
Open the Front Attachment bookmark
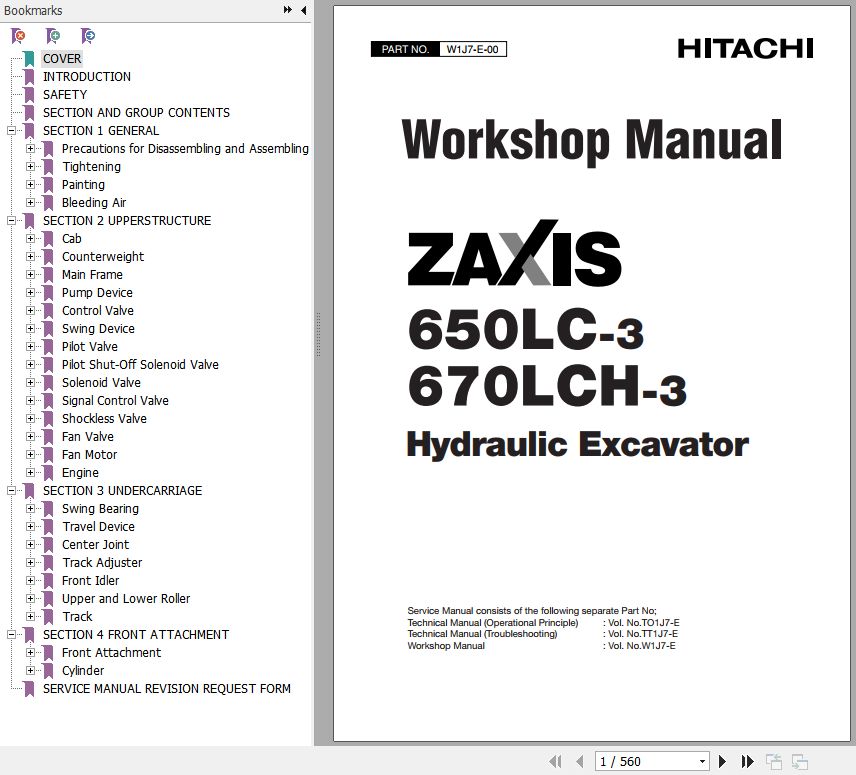coord(111,653)
